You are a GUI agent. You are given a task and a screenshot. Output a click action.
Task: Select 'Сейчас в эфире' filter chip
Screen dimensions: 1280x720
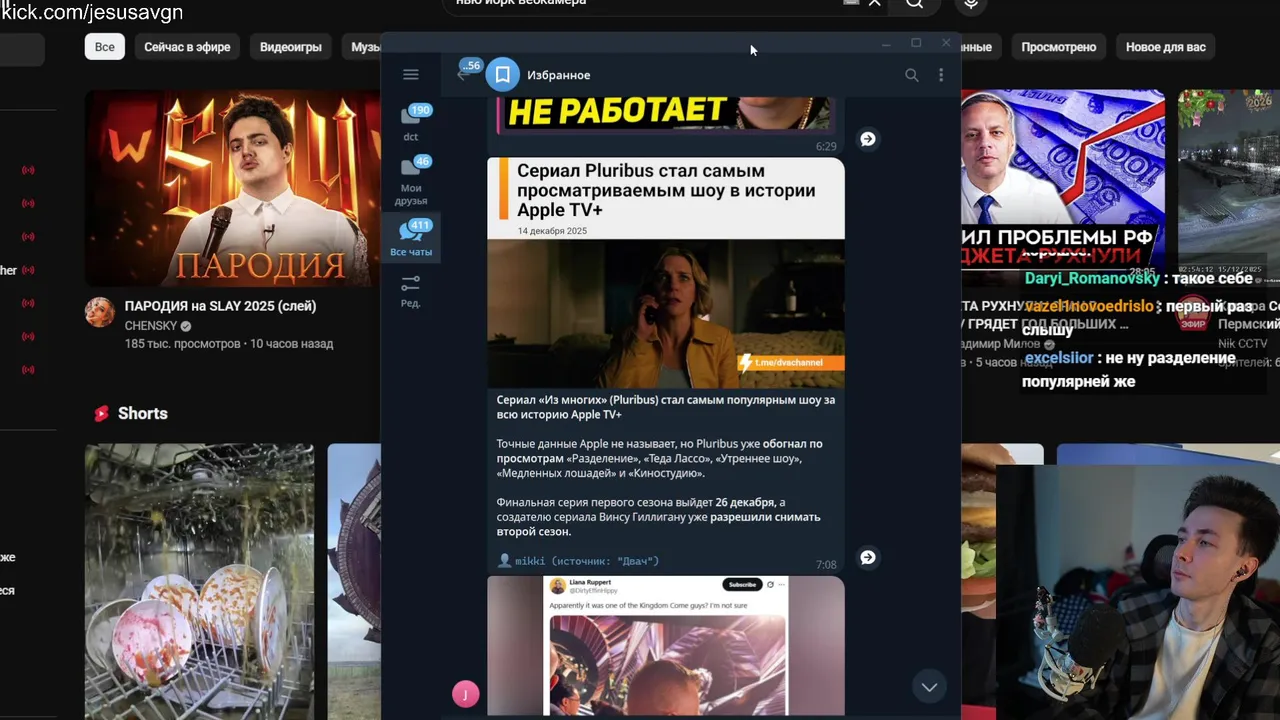[x=187, y=47]
